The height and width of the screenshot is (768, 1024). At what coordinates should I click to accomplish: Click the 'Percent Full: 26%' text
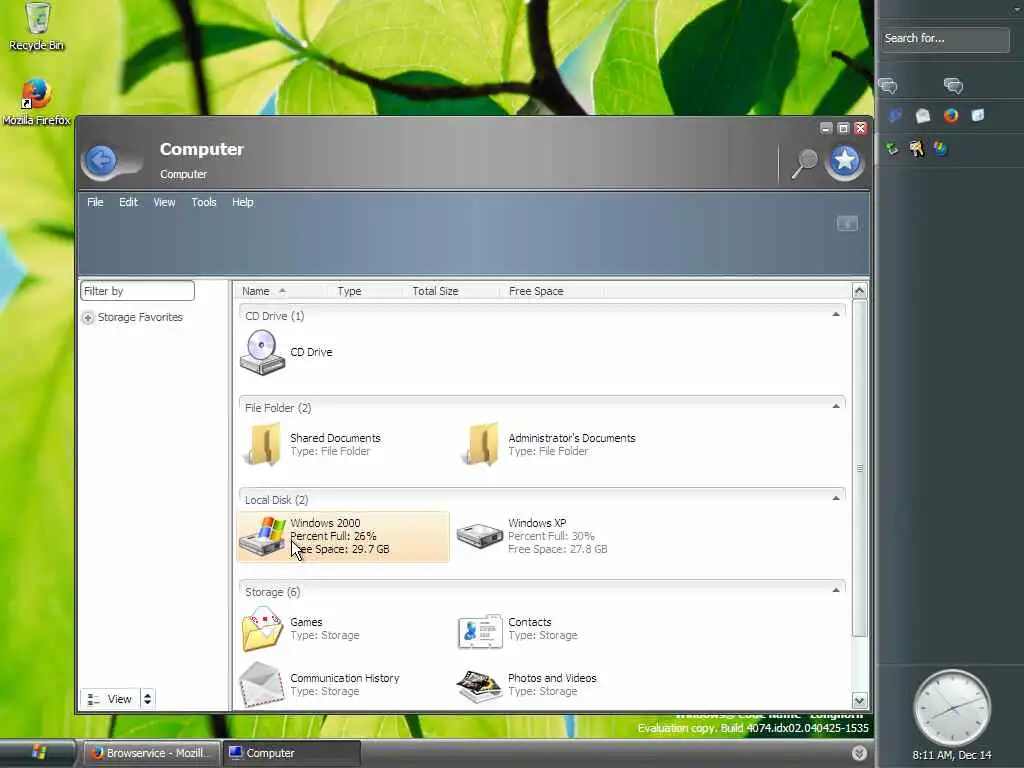point(333,536)
